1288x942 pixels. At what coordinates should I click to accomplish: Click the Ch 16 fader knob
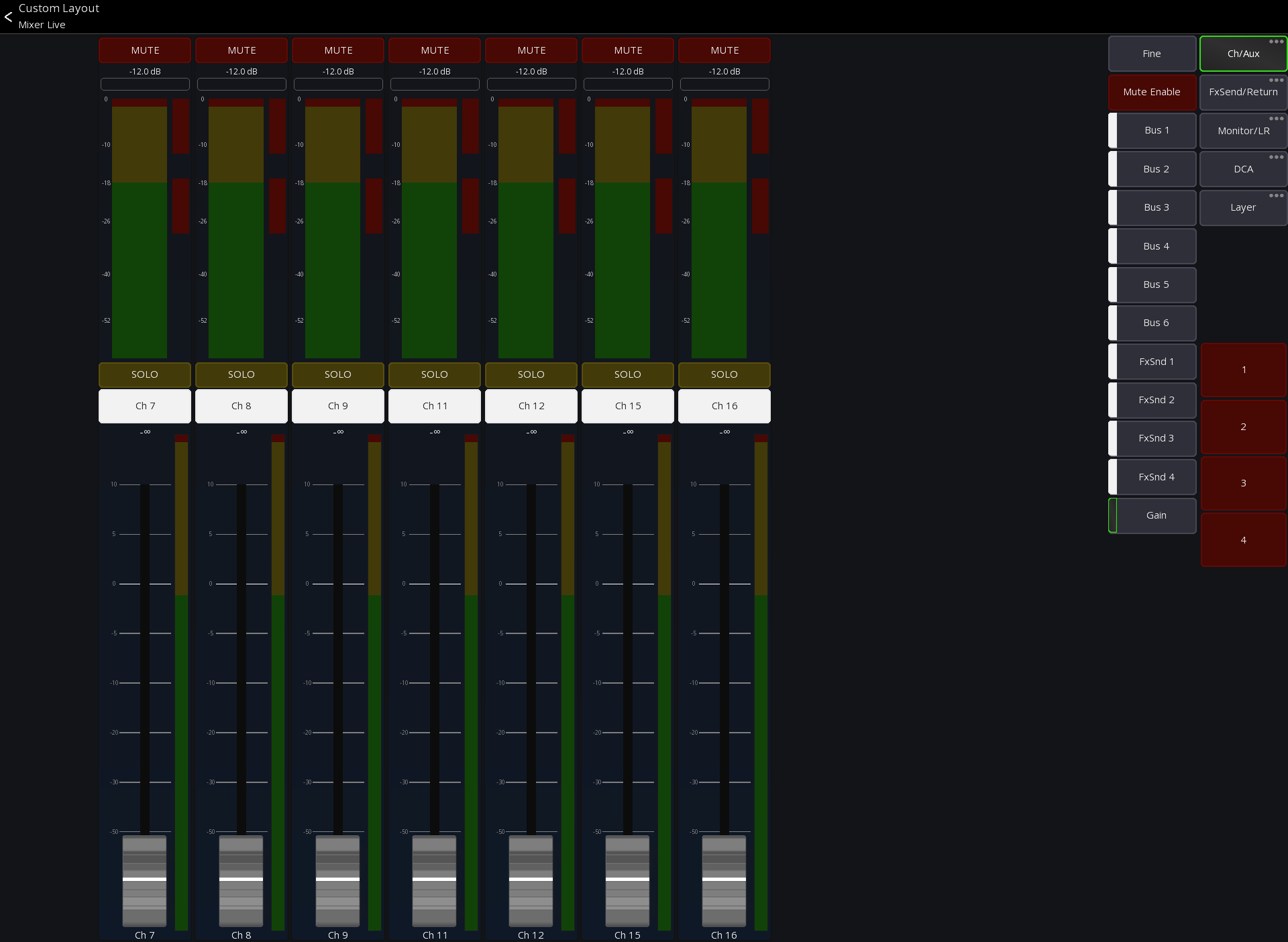(724, 880)
